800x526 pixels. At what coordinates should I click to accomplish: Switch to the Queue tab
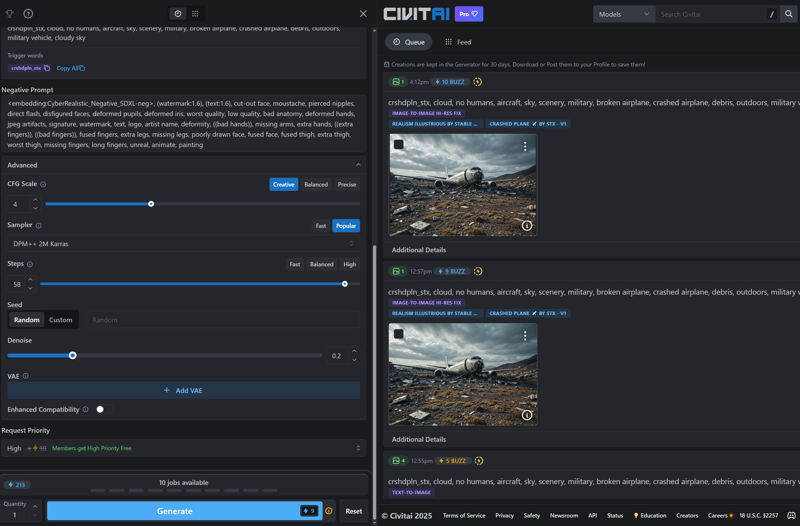409,42
